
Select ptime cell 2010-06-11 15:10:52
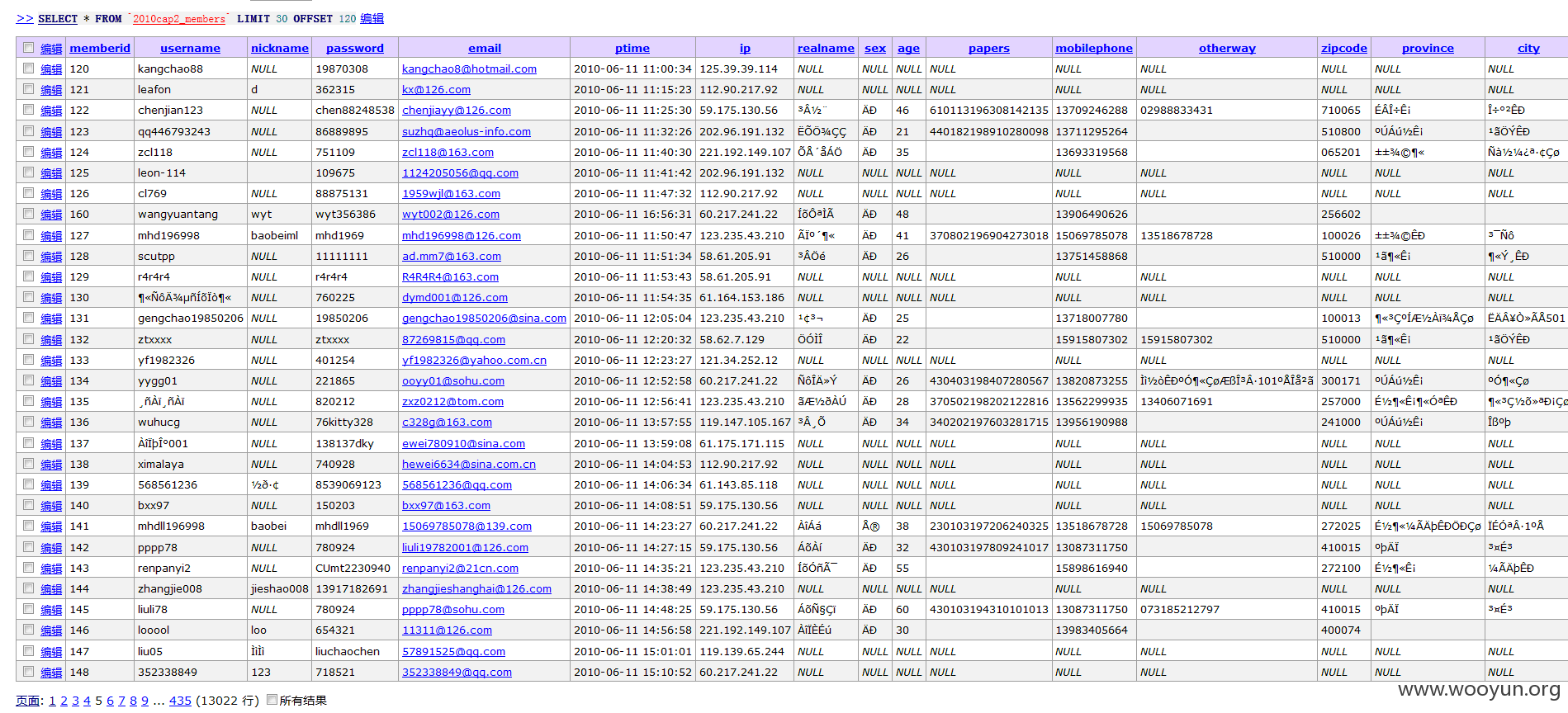(x=632, y=673)
